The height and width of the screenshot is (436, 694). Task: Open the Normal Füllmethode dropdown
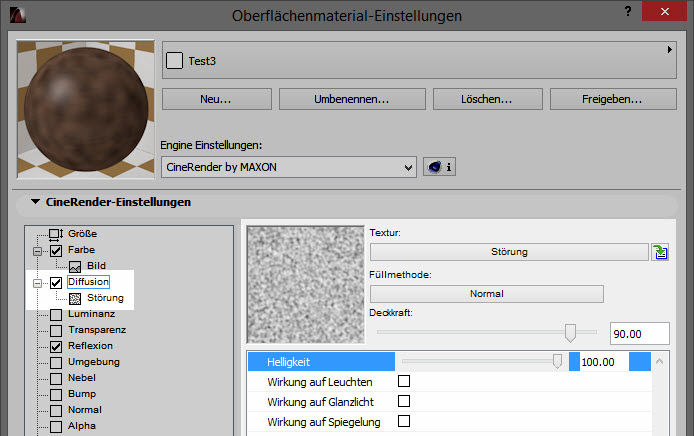486,294
